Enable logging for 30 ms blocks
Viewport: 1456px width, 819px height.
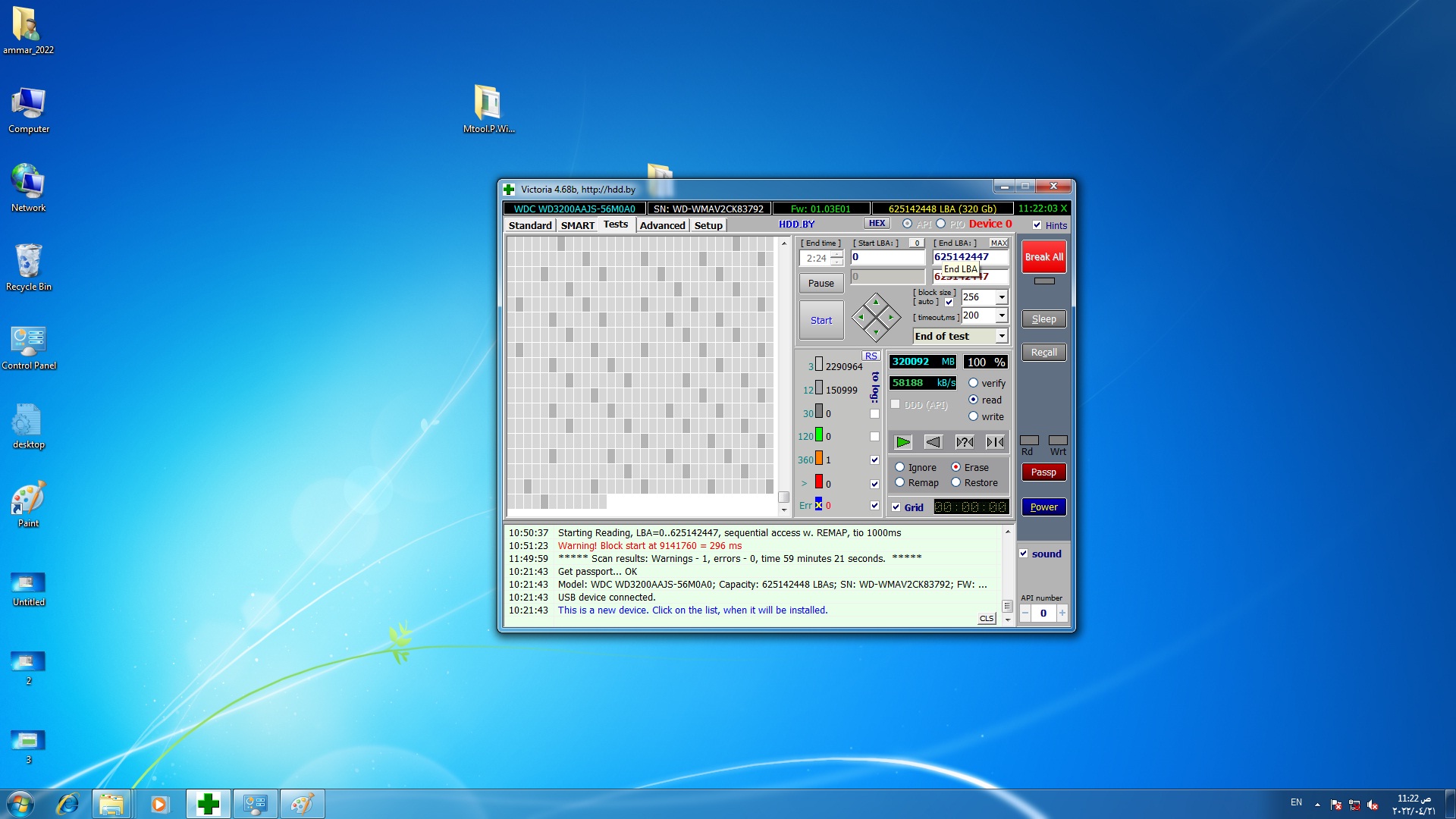pos(874,413)
